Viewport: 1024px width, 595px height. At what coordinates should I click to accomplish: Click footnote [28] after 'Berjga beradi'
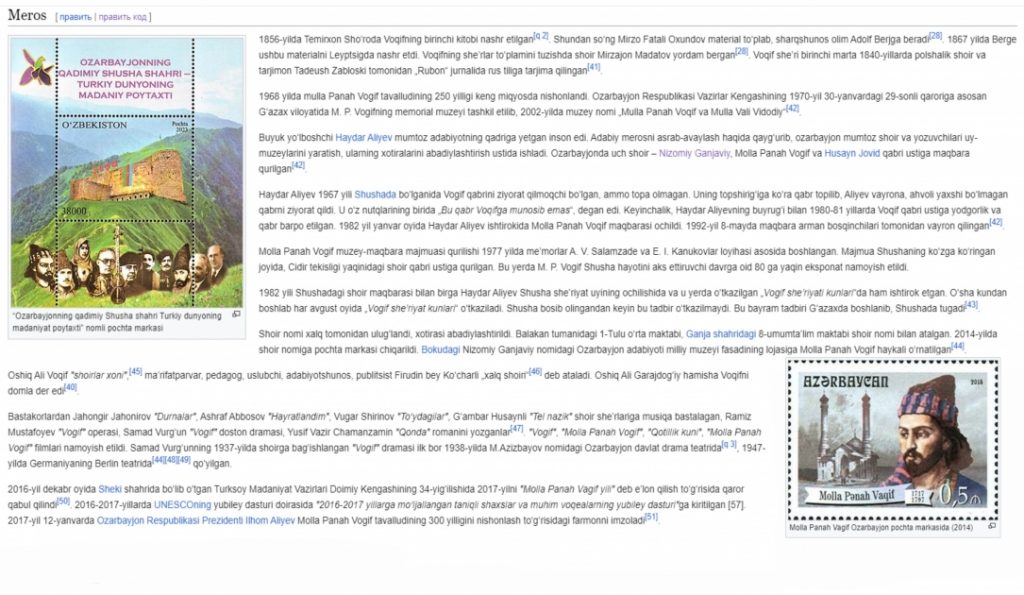tap(935, 36)
